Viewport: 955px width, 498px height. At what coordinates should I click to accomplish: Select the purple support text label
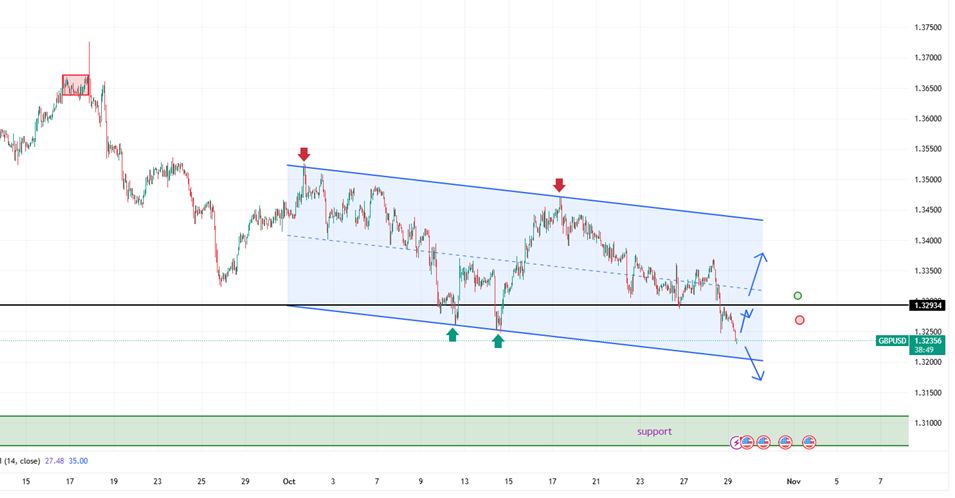point(654,432)
